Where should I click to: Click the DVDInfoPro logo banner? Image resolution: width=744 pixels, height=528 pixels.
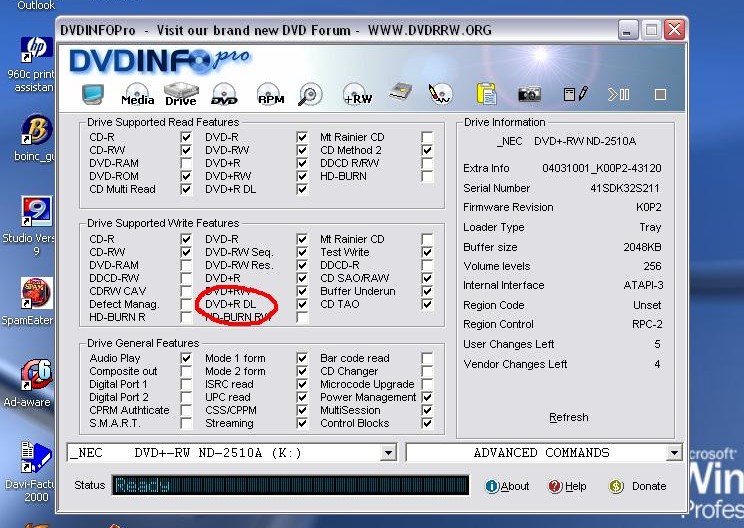coord(160,62)
